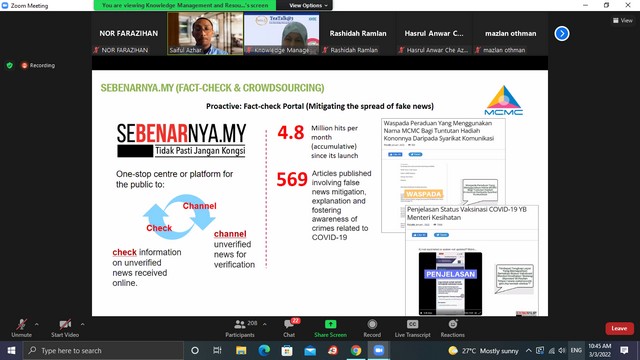Show next participants with blue arrow
640x360 pixels.
pyautogui.click(x=562, y=33)
